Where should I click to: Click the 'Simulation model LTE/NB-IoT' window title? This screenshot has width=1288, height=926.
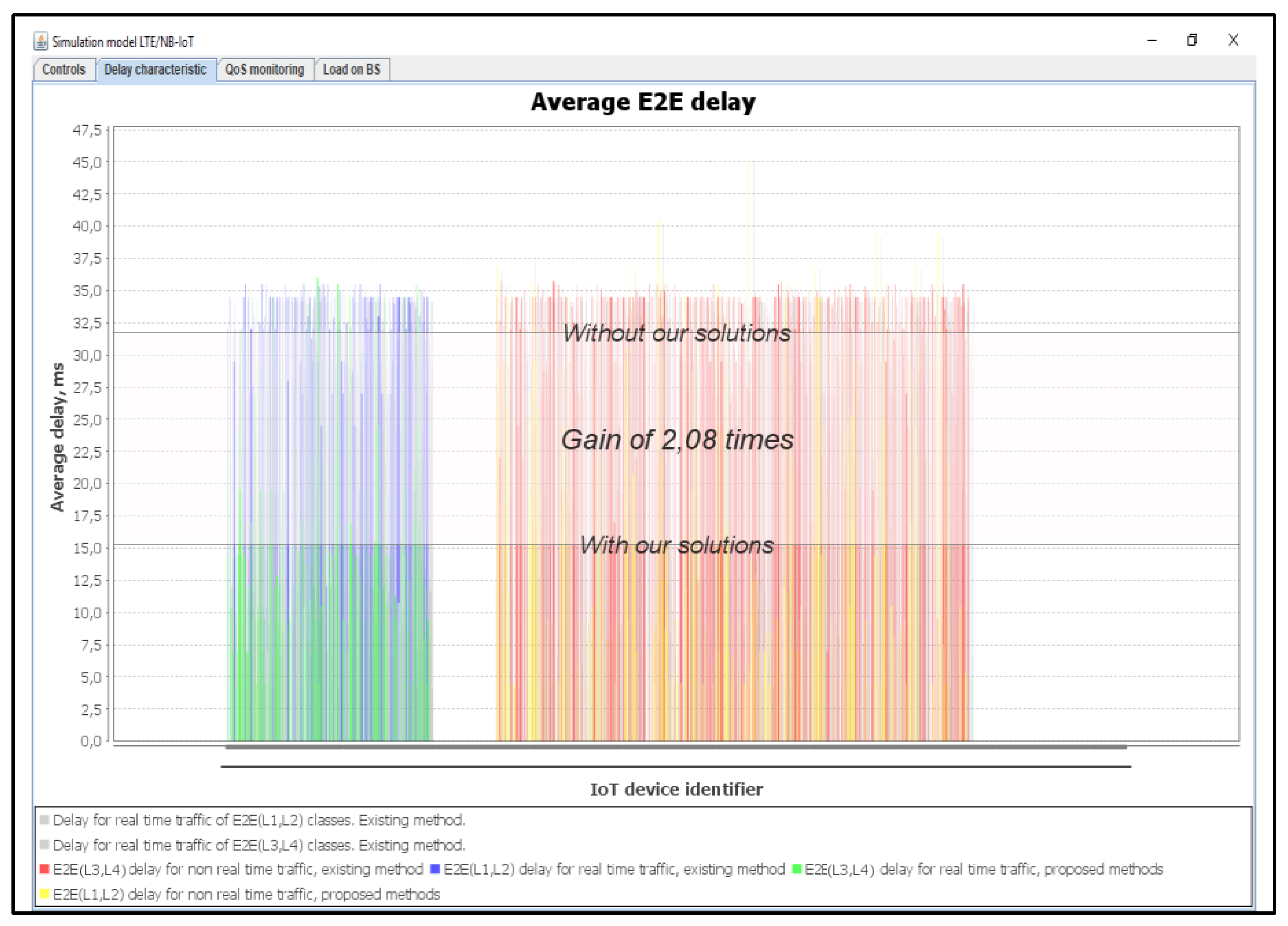click(x=123, y=42)
